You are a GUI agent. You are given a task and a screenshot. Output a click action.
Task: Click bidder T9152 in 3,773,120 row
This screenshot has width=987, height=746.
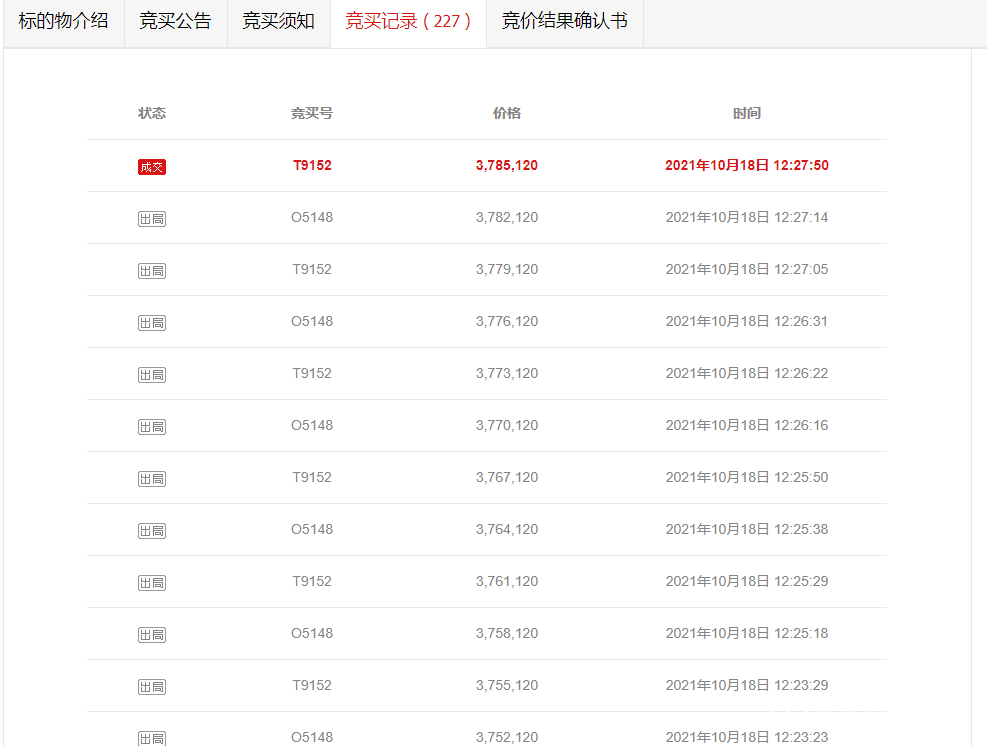coord(312,373)
